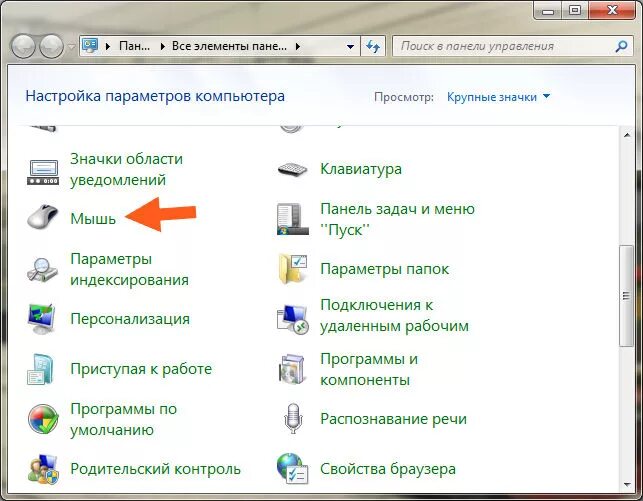This screenshot has height=501, width=643.
Task: Open Персонализация settings
Action: pos(130,319)
